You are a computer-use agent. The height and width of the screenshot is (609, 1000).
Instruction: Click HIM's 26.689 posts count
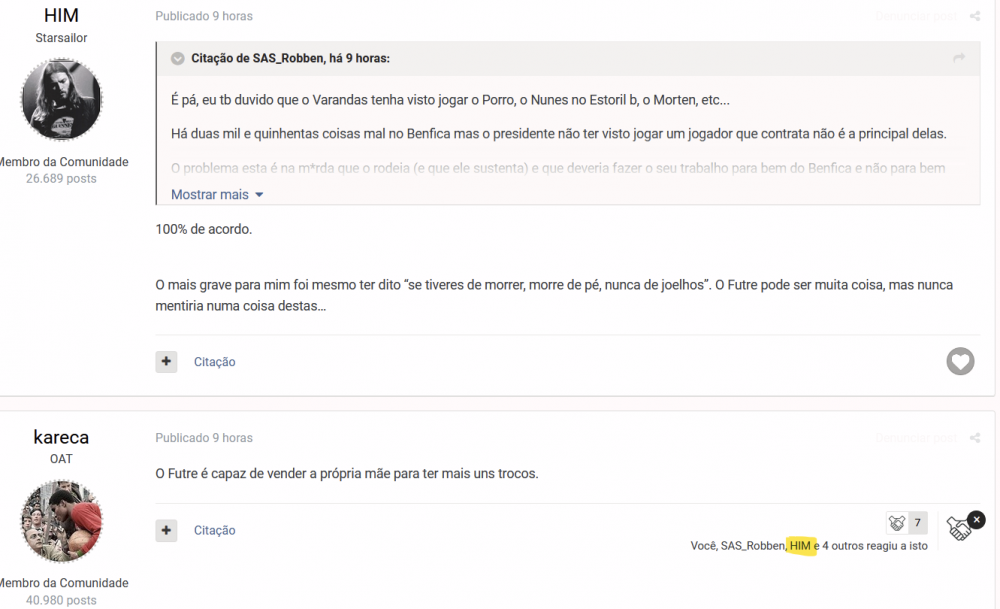click(x=61, y=179)
